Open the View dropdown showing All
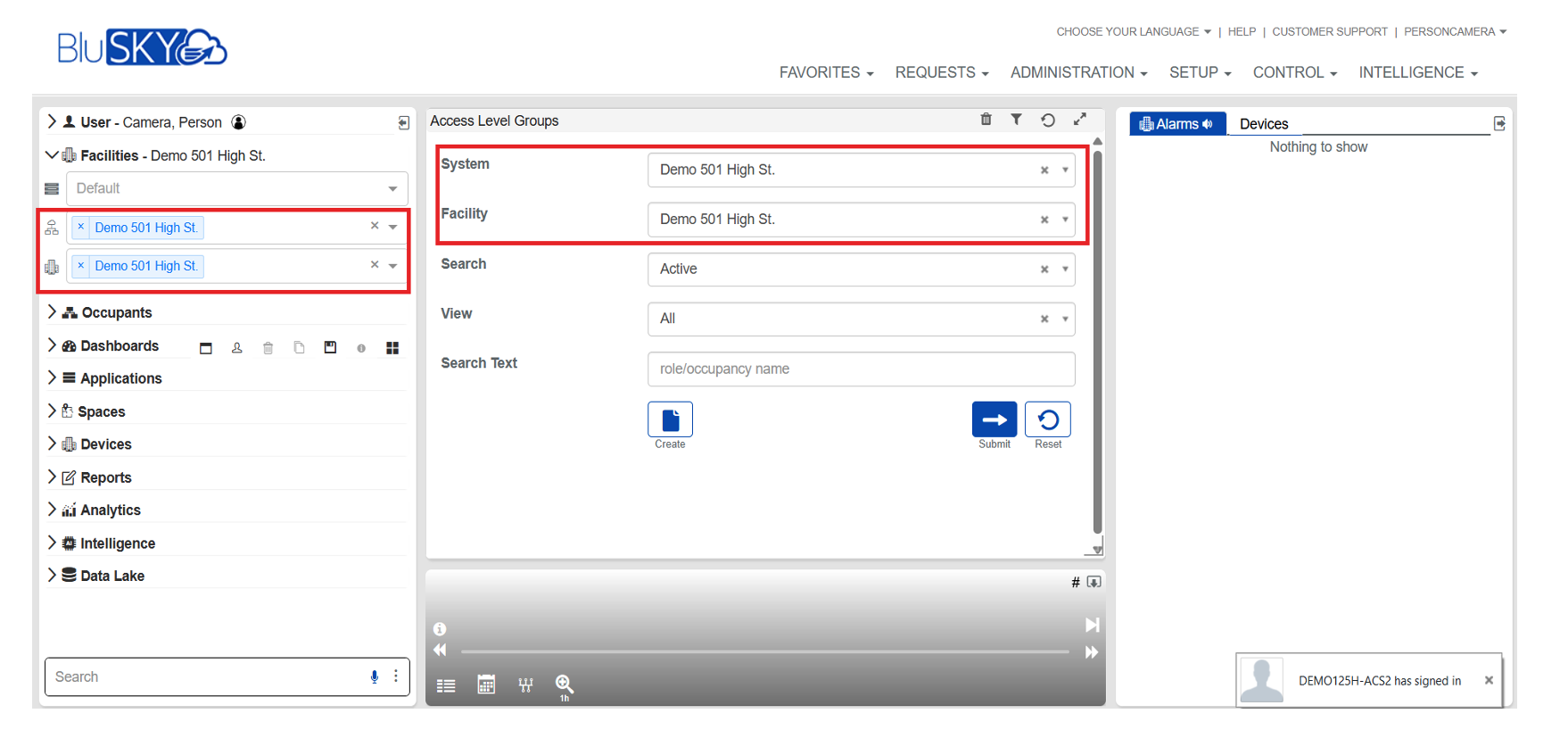1568x755 pixels. tap(1065, 319)
